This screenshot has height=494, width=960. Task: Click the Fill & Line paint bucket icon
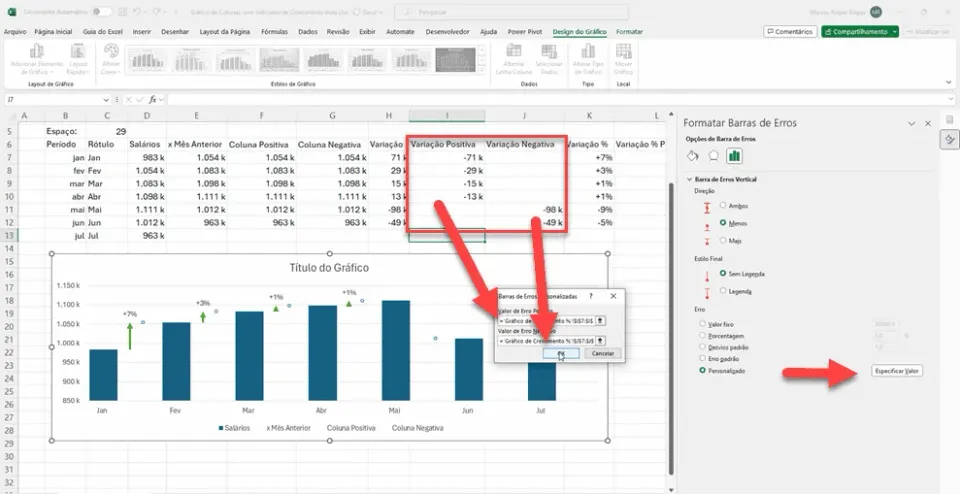click(x=692, y=155)
